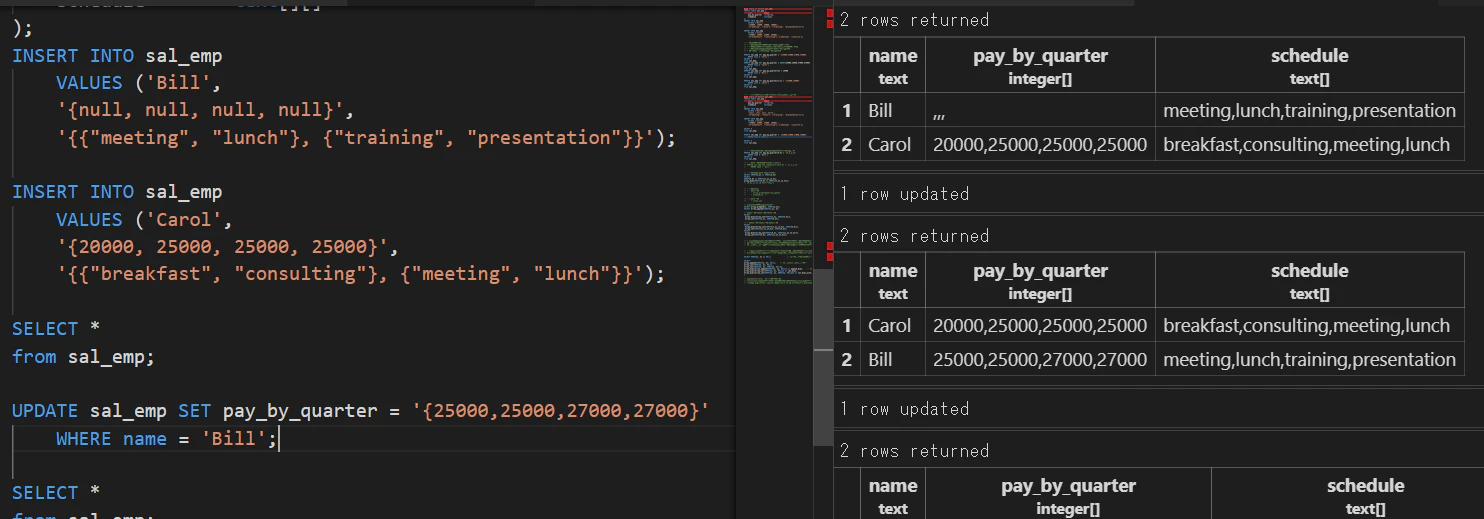Select Bill's updated pay '25000,25000,27000,27000' cell
Screen dimensions: 1484x519
[x=1040, y=359]
